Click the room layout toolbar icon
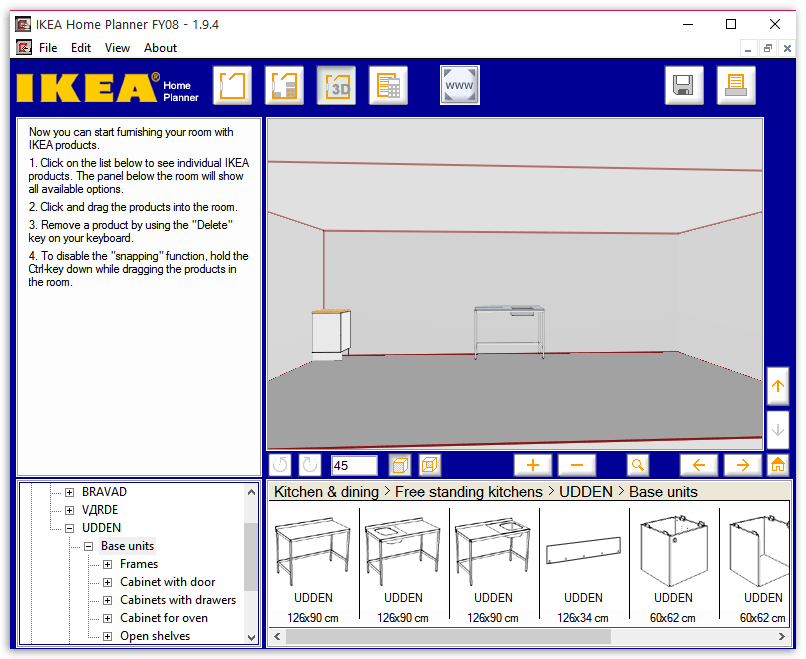Image resolution: width=806 pixels, height=659 pixels. click(232, 85)
